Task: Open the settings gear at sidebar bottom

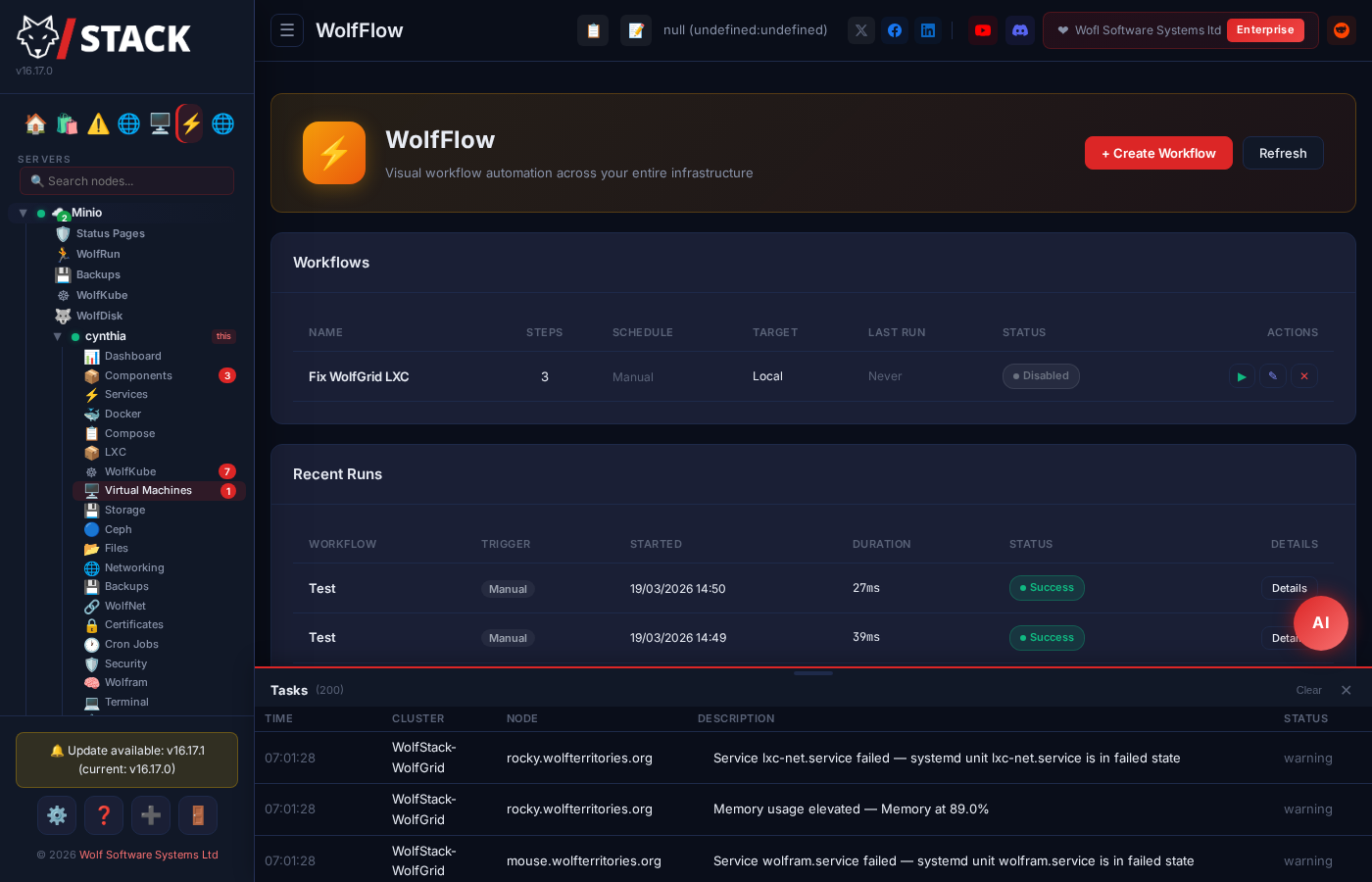Action: (x=57, y=815)
